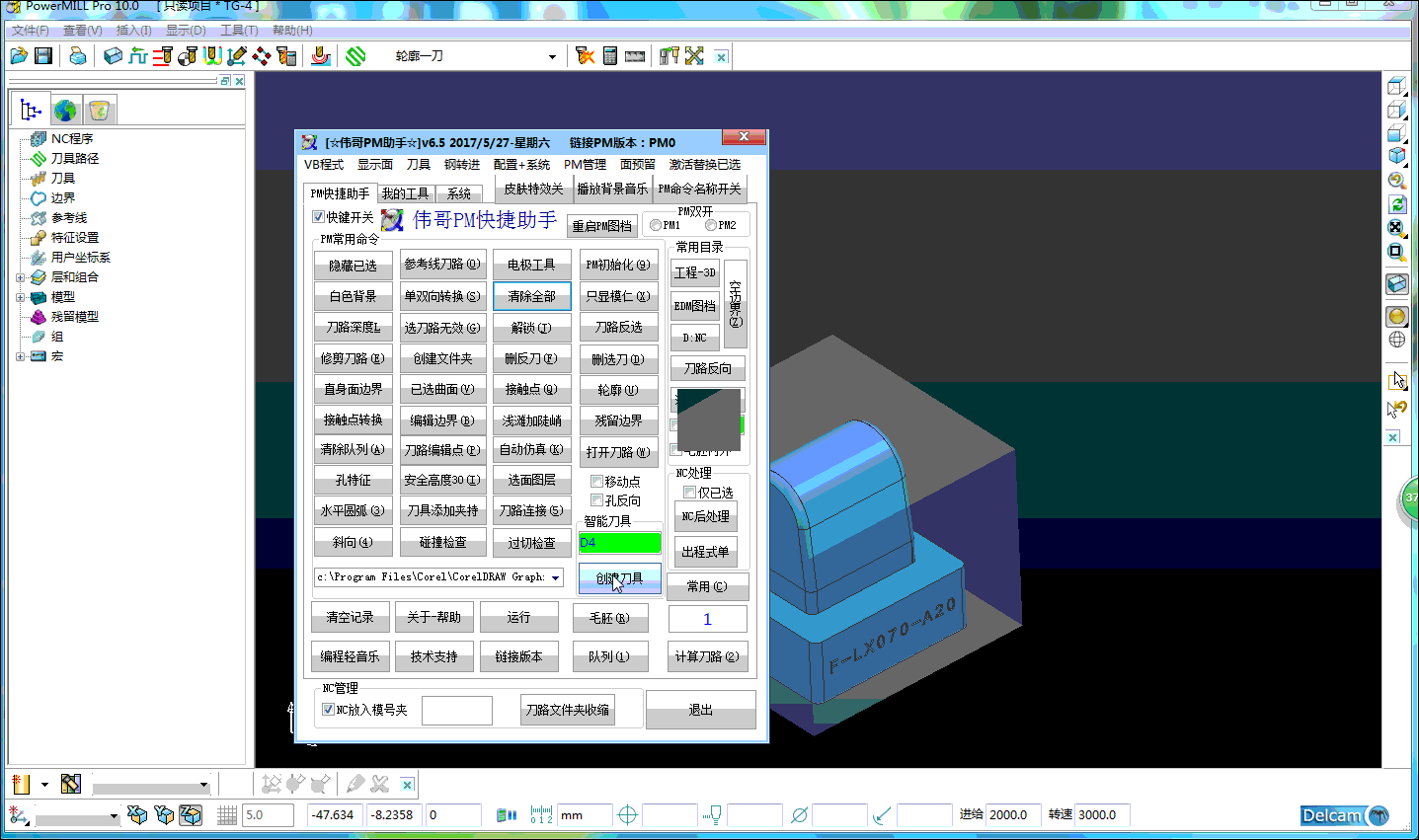
Task: Click the NC管理 mold number input field
Action: click(457, 711)
